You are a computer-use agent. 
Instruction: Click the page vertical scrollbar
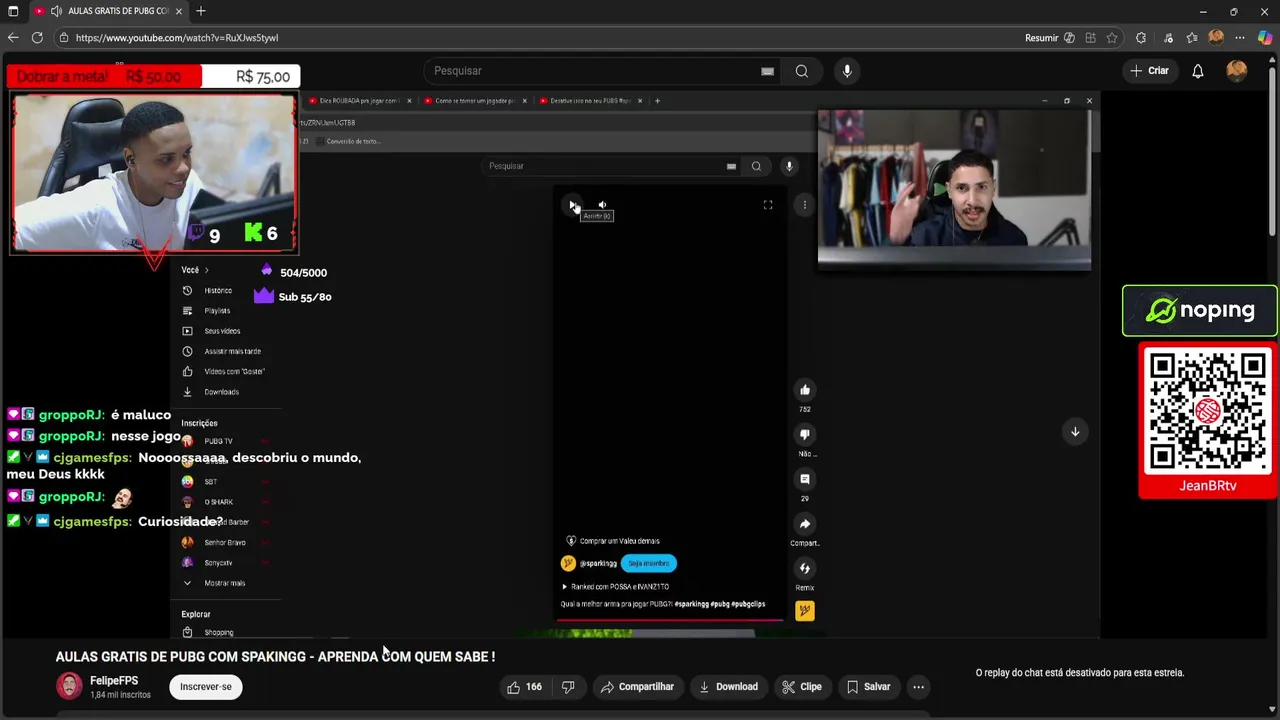click(1274, 150)
